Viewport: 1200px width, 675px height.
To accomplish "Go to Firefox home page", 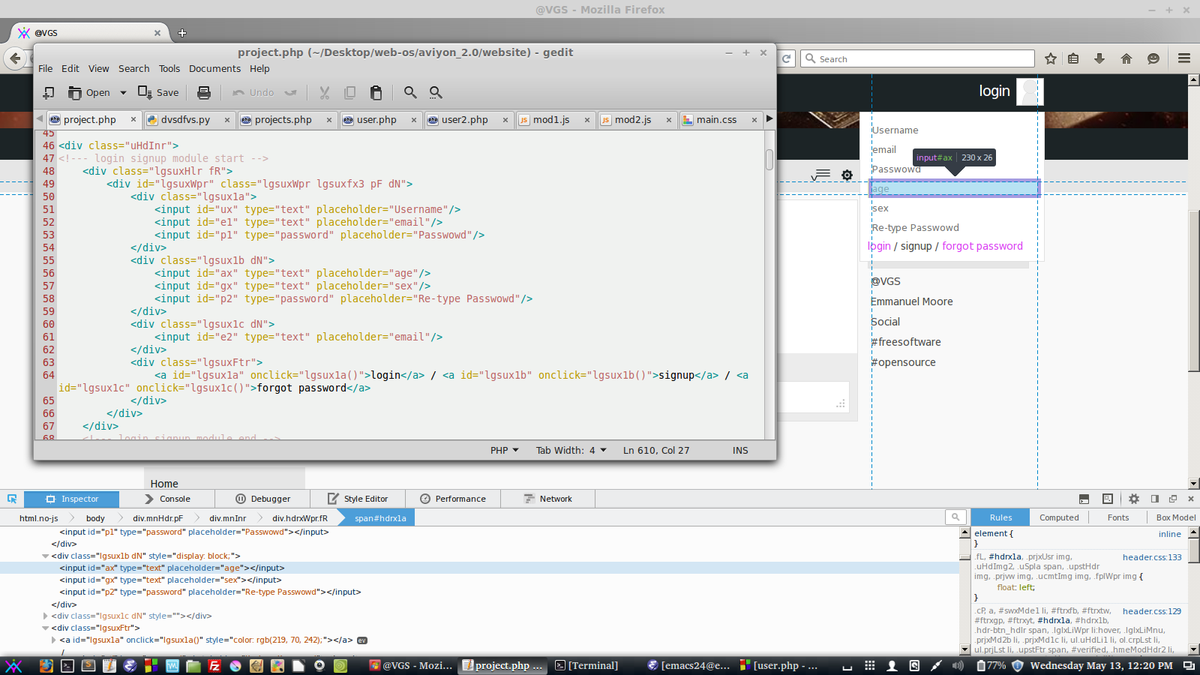I will pyautogui.click(x=1127, y=59).
